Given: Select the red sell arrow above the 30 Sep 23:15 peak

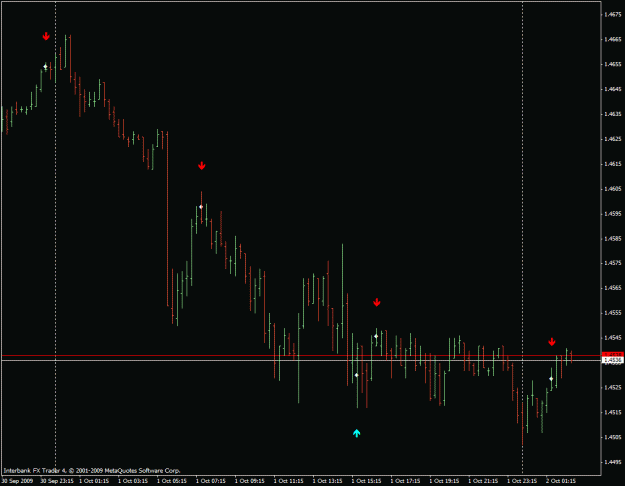Looking at the screenshot, I should coord(46,36).
